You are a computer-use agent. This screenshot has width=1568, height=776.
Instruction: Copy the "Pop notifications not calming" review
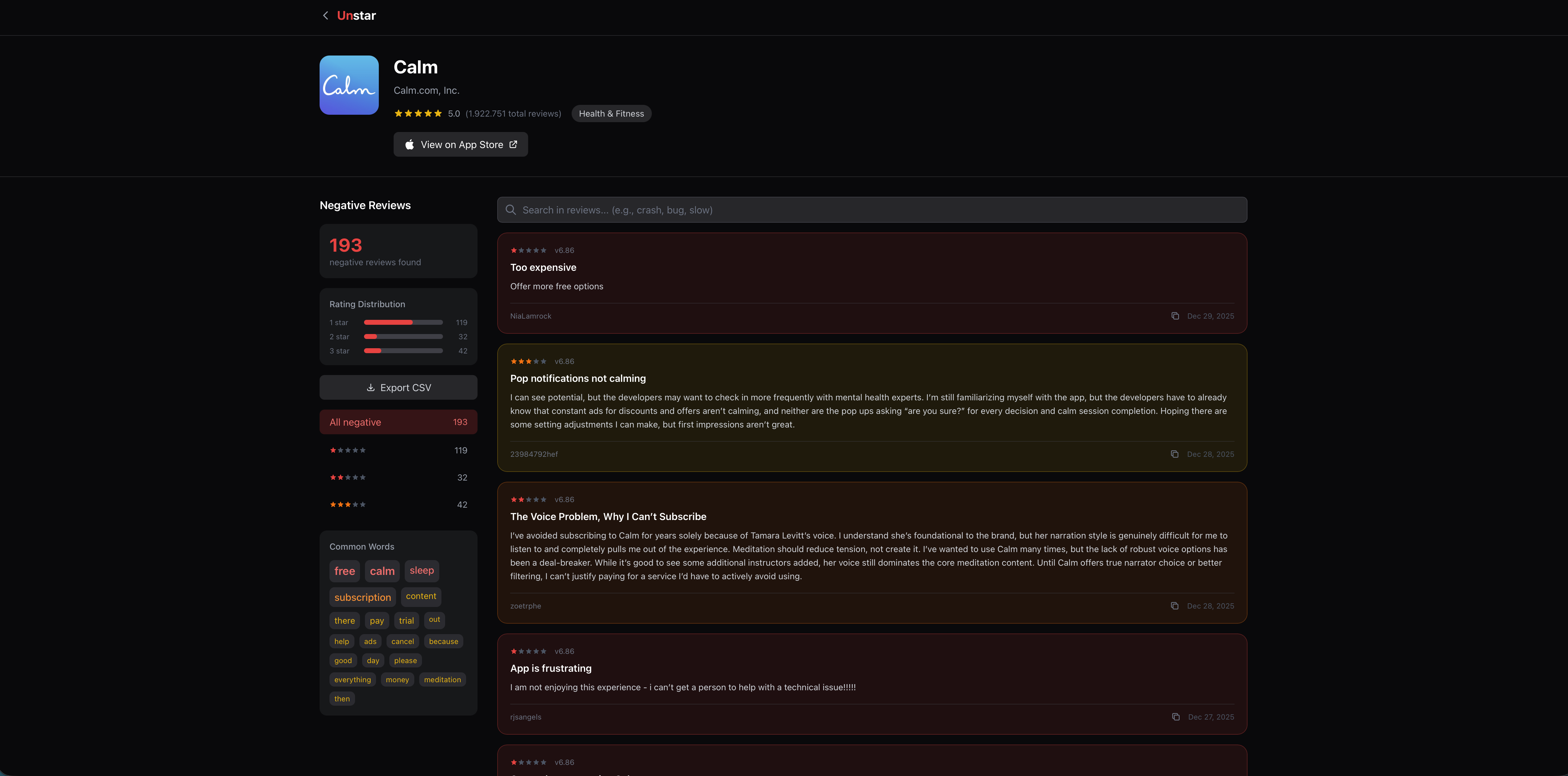pos(1175,454)
